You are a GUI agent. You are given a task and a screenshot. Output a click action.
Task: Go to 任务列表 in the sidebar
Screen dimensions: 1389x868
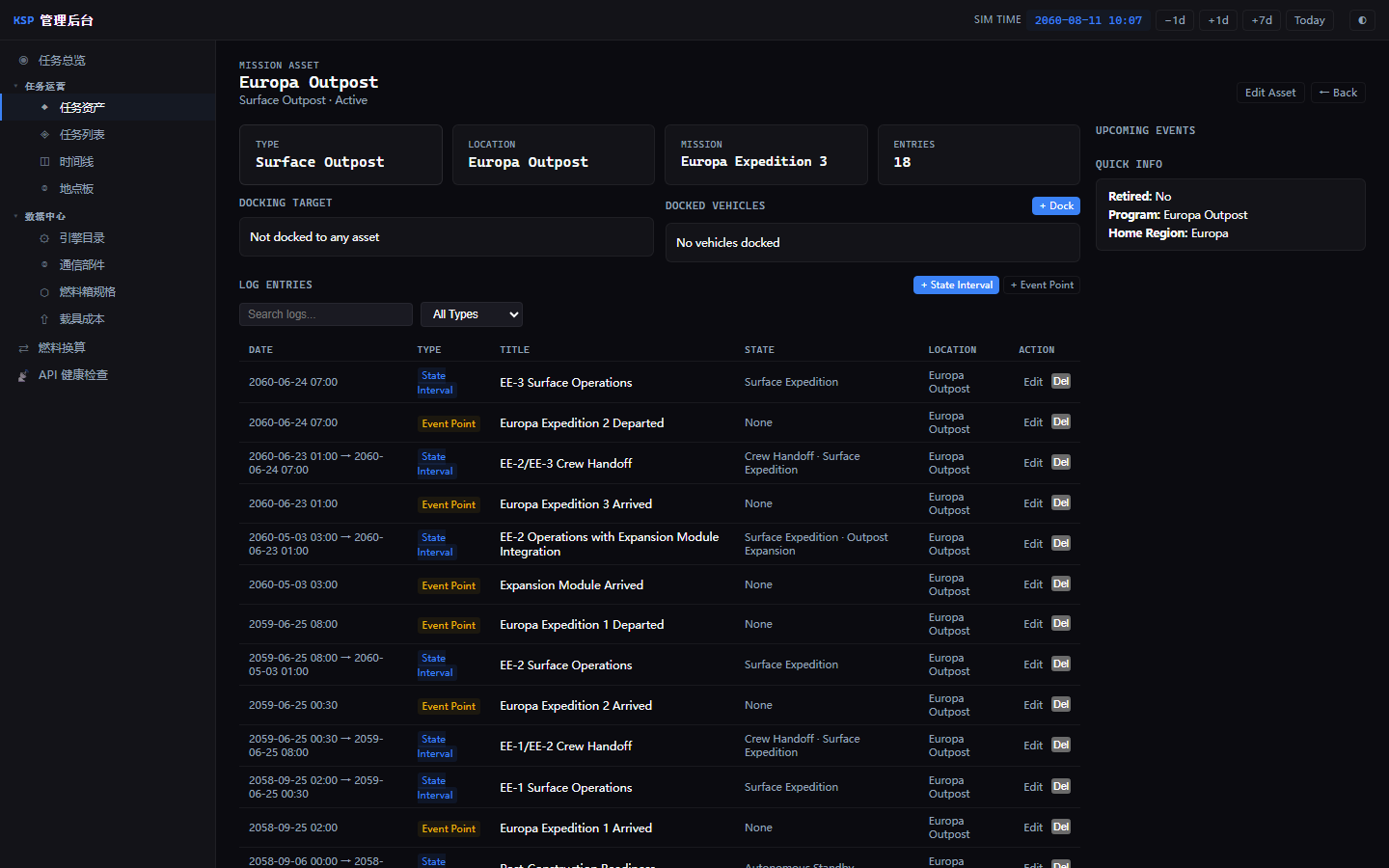click(x=82, y=135)
